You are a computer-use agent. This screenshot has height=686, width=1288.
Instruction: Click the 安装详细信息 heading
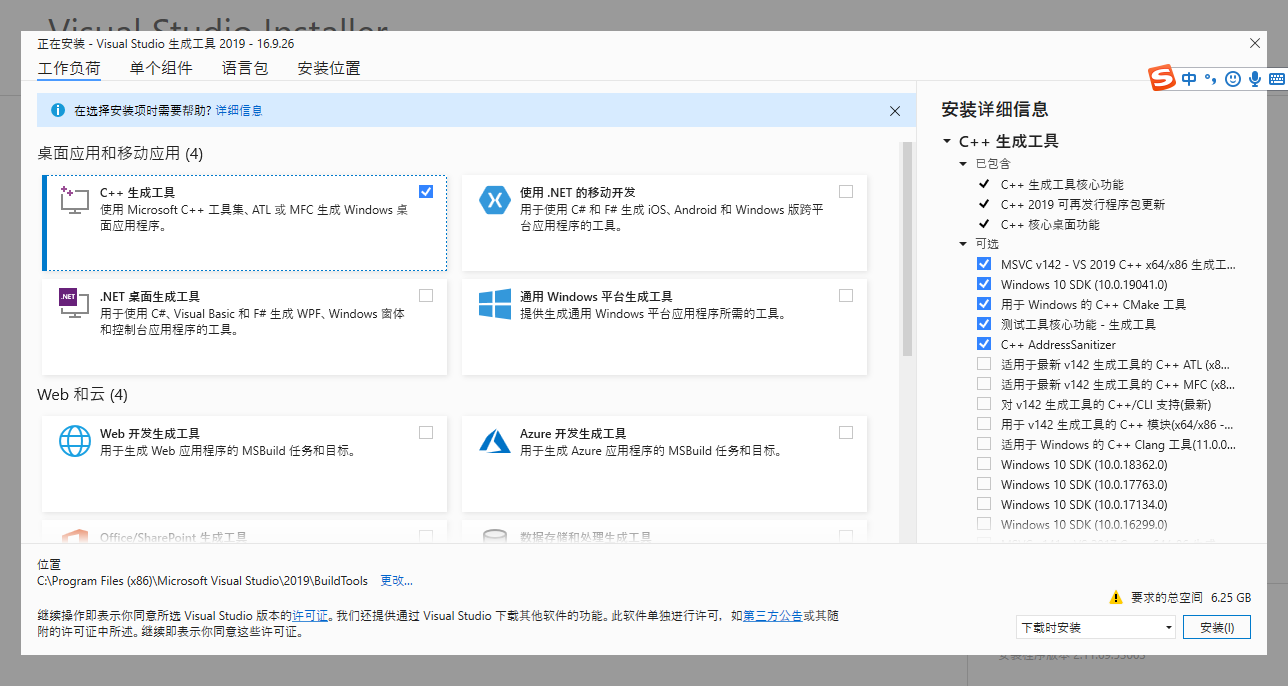click(x=995, y=110)
